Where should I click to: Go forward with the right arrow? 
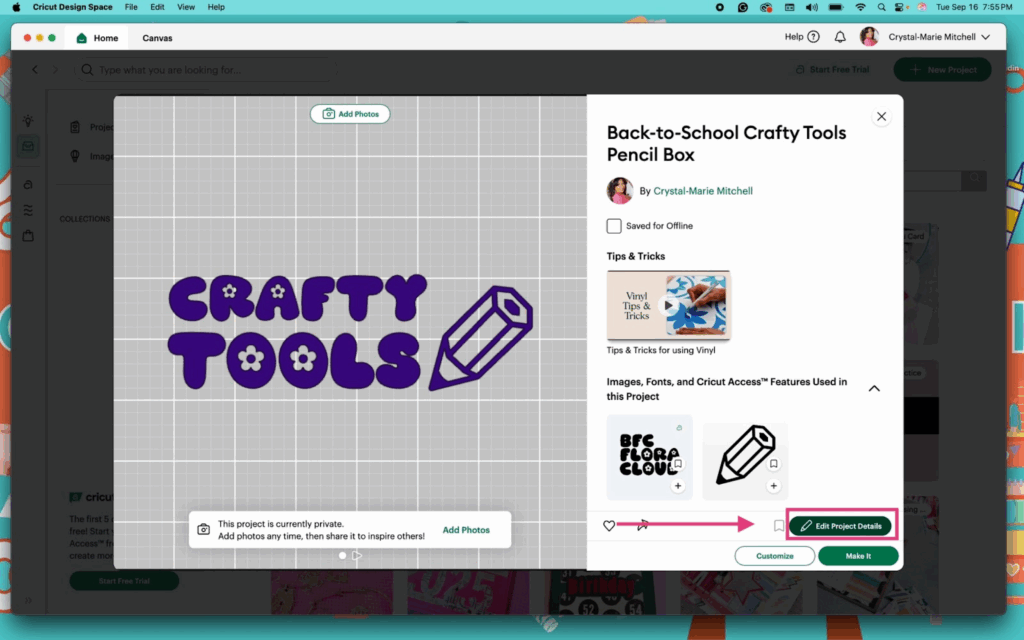[x=56, y=69]
